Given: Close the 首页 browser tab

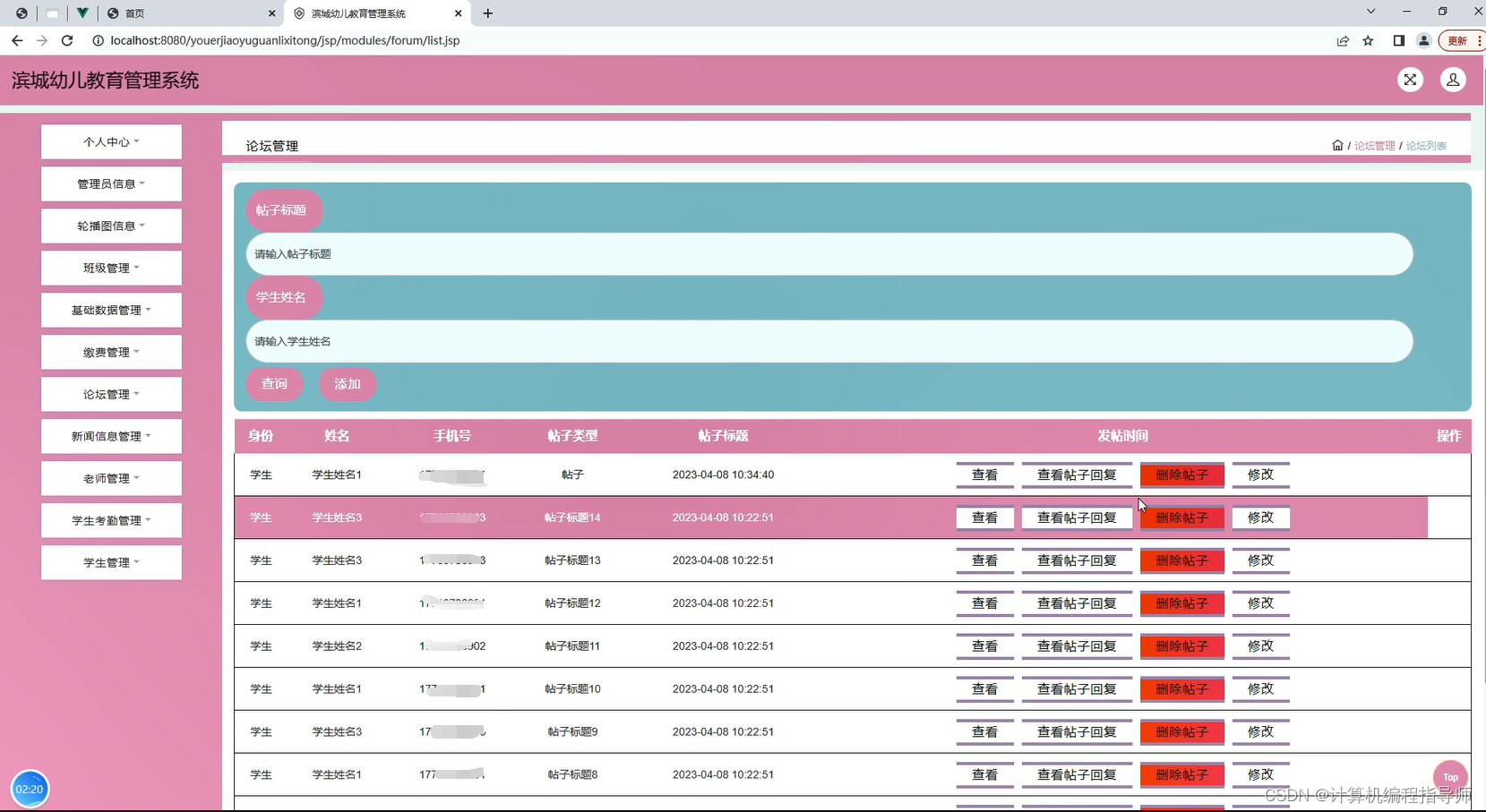Looking at the screenshot, I should point(272,13).
